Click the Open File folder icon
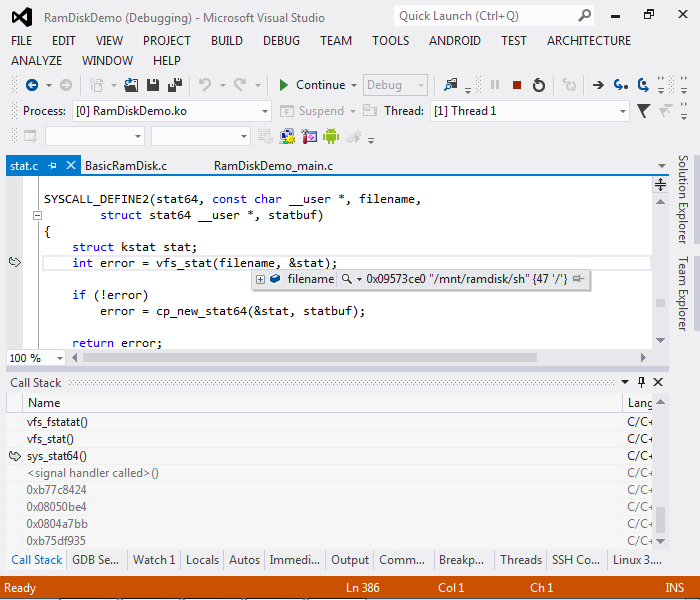The width and height of the screenshot is (700, 600). click(131, 85)
